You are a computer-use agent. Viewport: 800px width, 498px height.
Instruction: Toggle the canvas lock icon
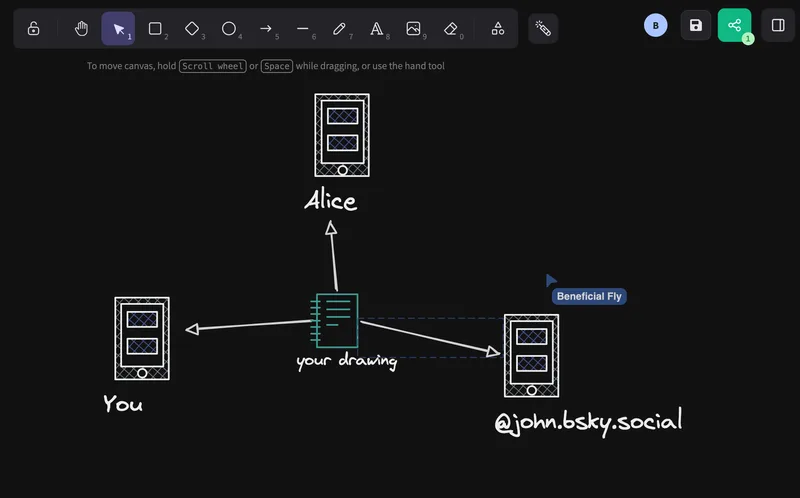34,29
